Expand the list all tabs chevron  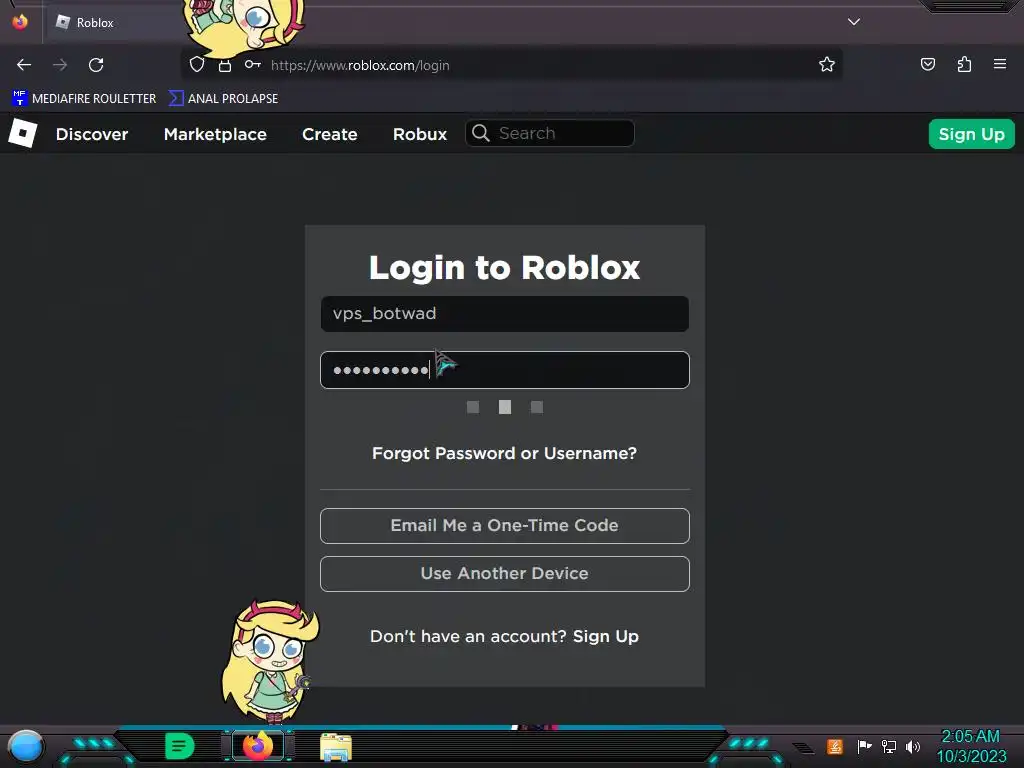(854, 22)
